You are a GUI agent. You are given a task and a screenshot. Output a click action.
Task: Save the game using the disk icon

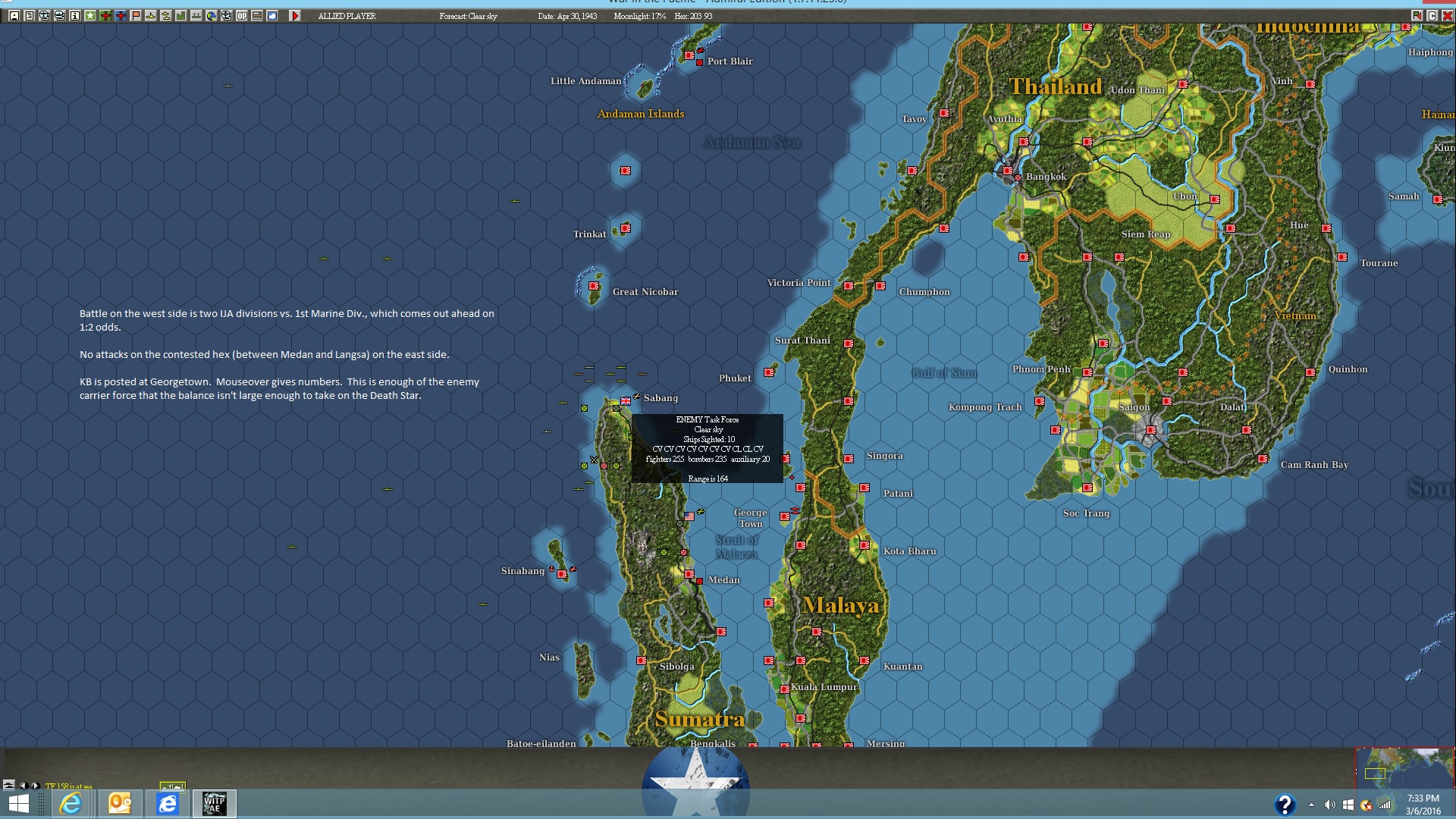coord(14,15)
